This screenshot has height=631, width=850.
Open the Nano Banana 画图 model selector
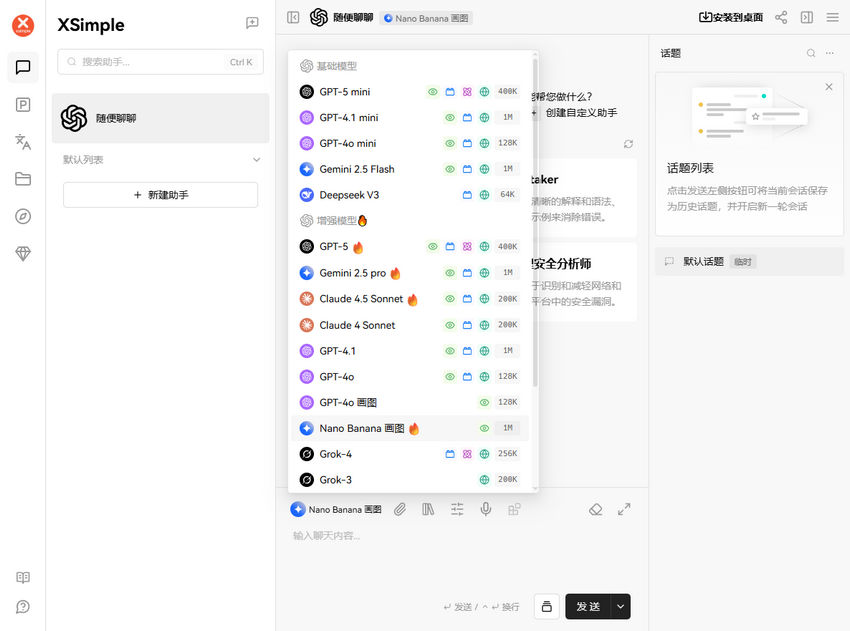[x=336, y=509]
